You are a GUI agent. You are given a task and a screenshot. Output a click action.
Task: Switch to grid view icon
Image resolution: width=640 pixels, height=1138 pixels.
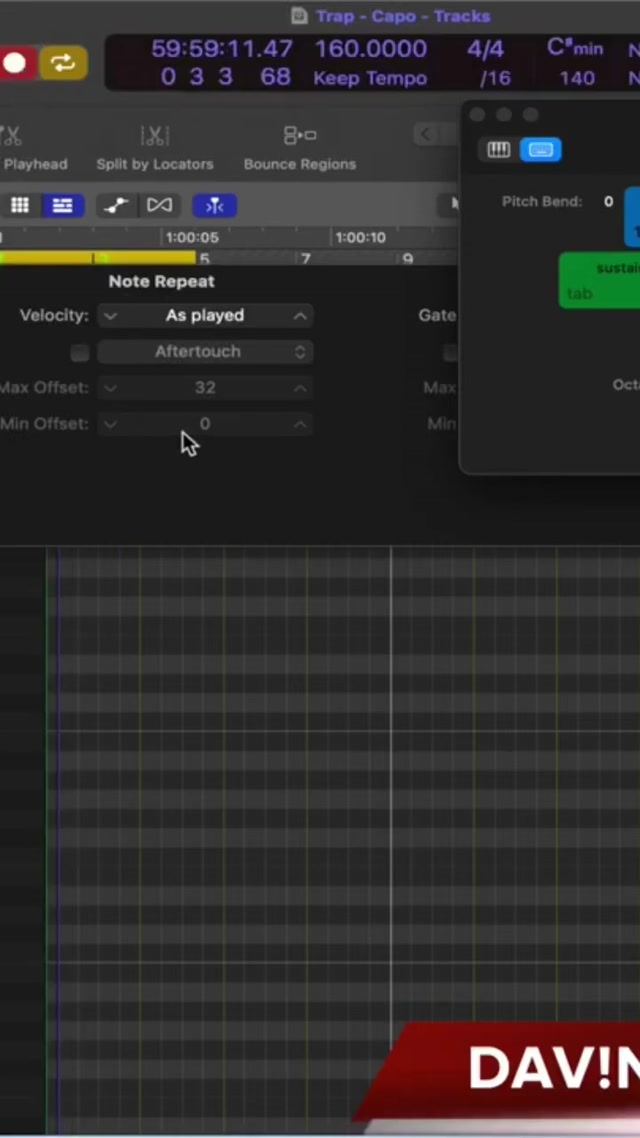pyautogui.click(x=20, y=205)
